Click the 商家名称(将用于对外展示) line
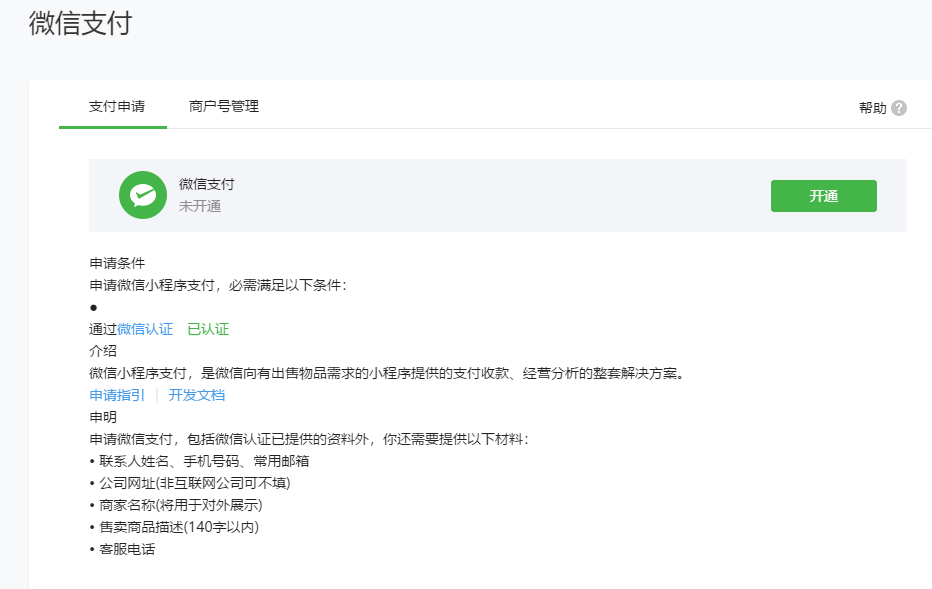The width and height of the screenshot is (932, 589). tap(176, 505)
